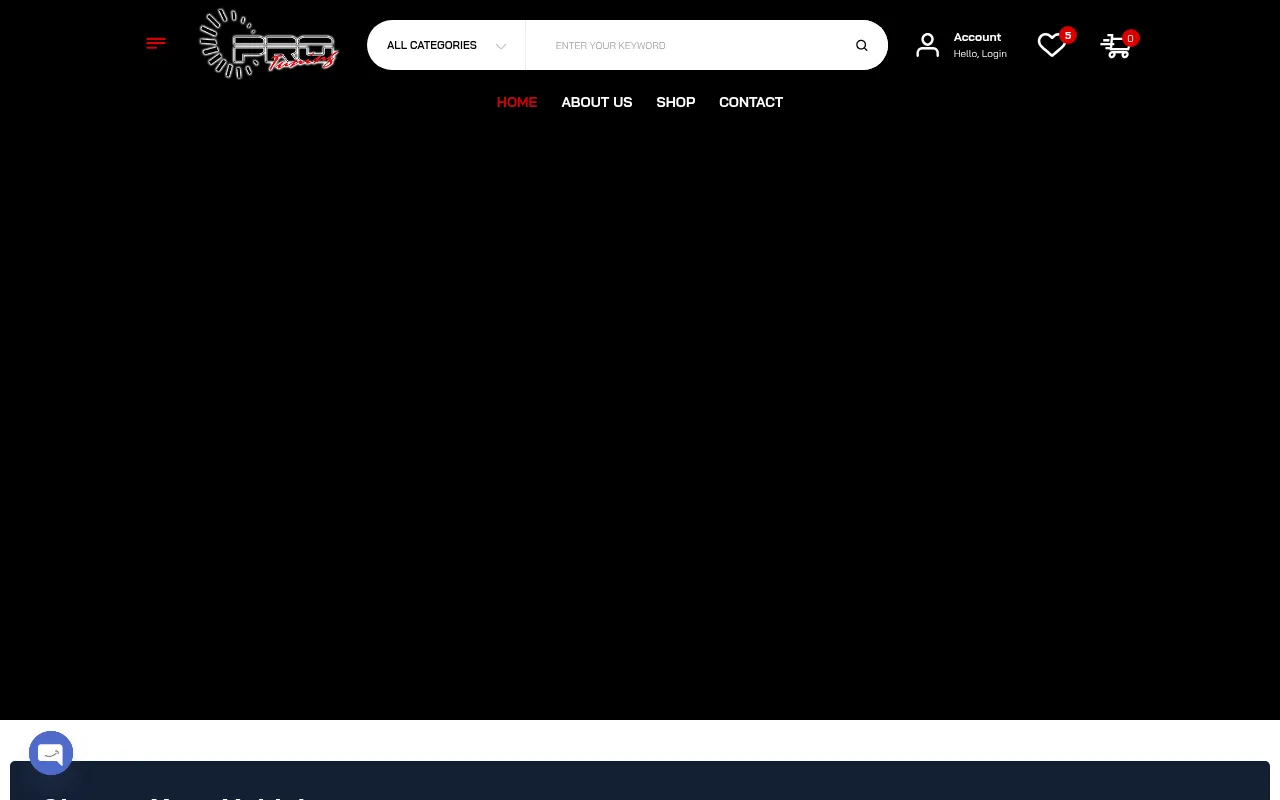Open the Contact menu item
This screenshot has height=800, width=1280.
[x=751, y=102]
